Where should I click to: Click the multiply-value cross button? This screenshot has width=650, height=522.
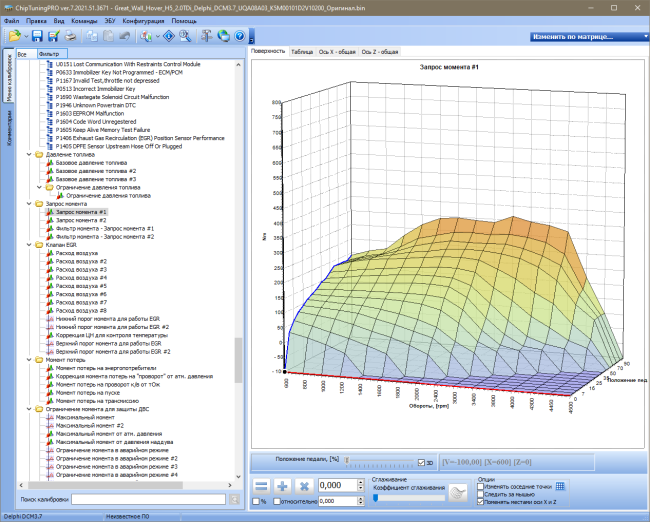click(x=304, y=486)
